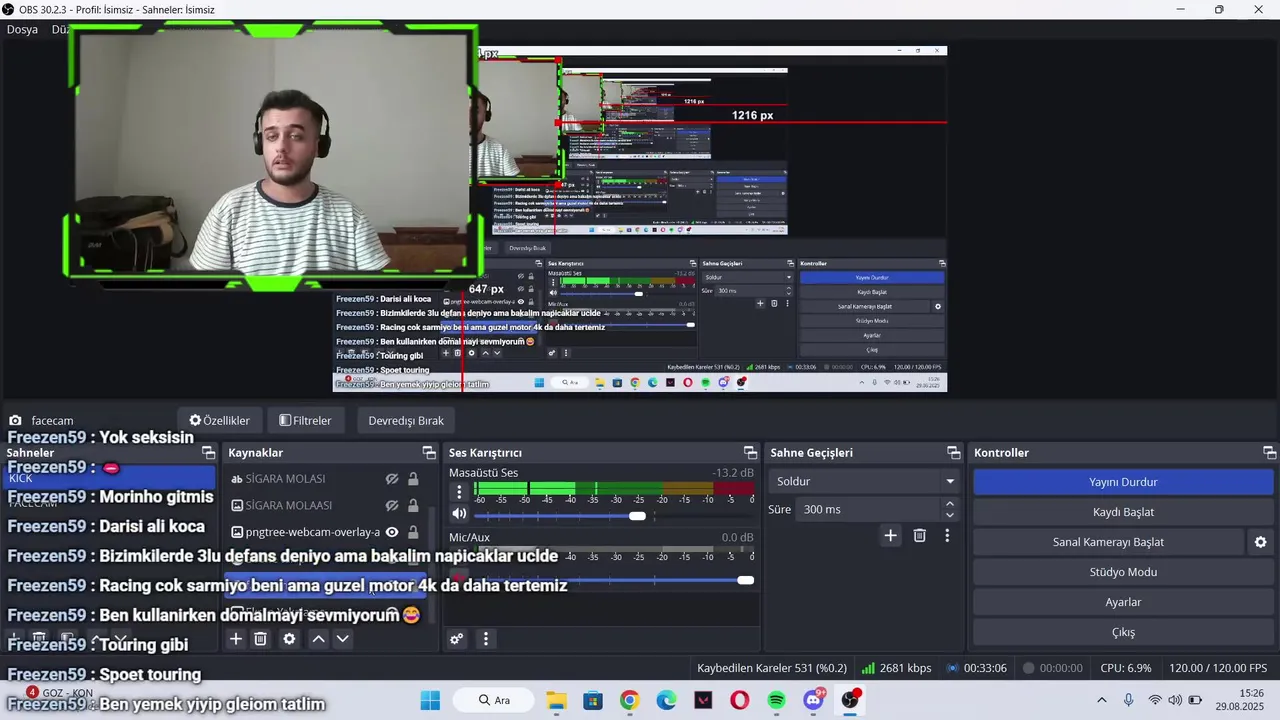Show the first SİGARA MOLASI text source
This screenshot has height=720, width=1280.
(392, 479)
